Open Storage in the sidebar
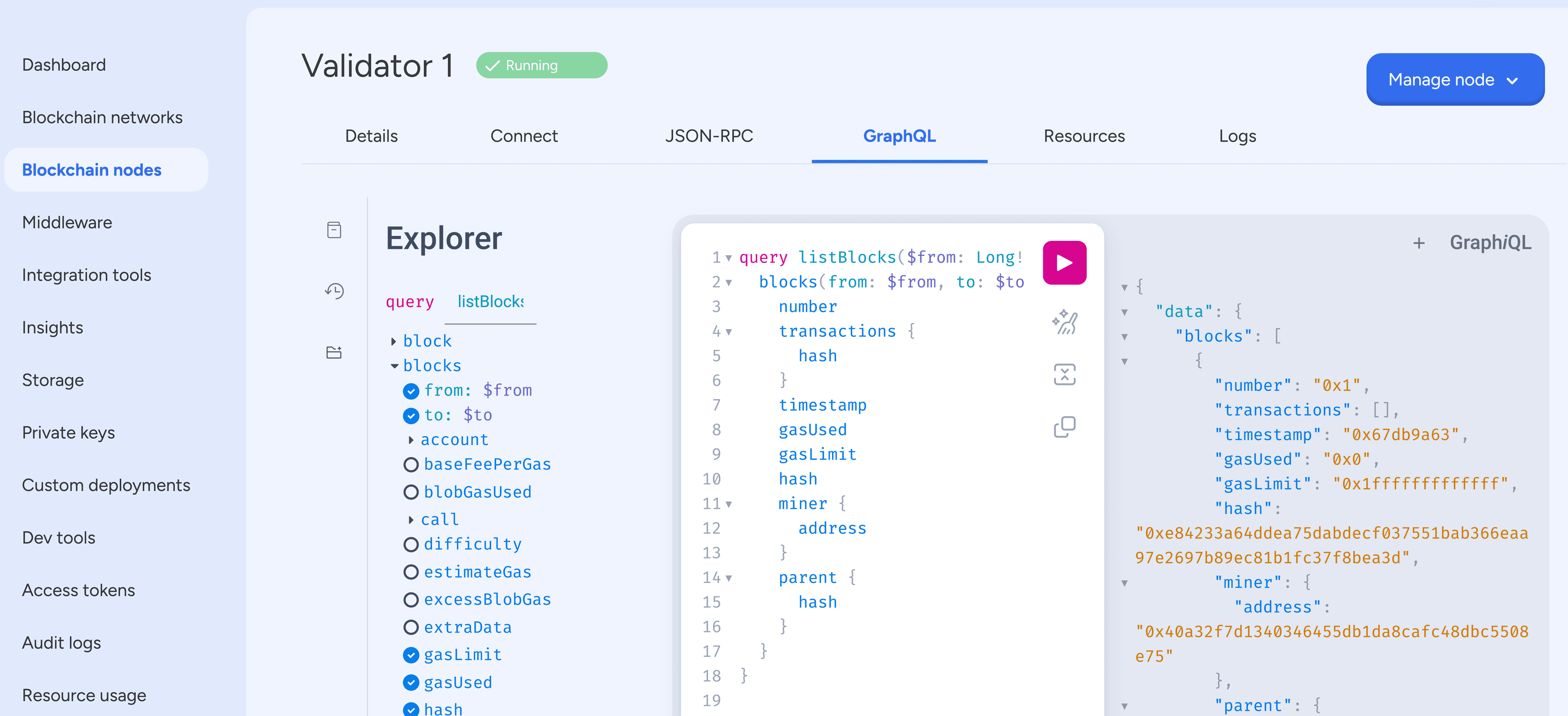 (53, 380)
